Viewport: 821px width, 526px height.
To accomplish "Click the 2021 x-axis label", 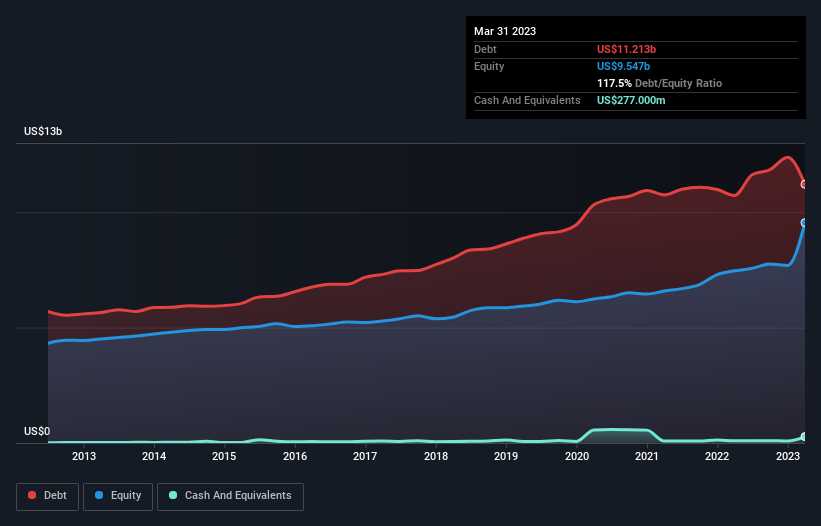I will (647, 457).
